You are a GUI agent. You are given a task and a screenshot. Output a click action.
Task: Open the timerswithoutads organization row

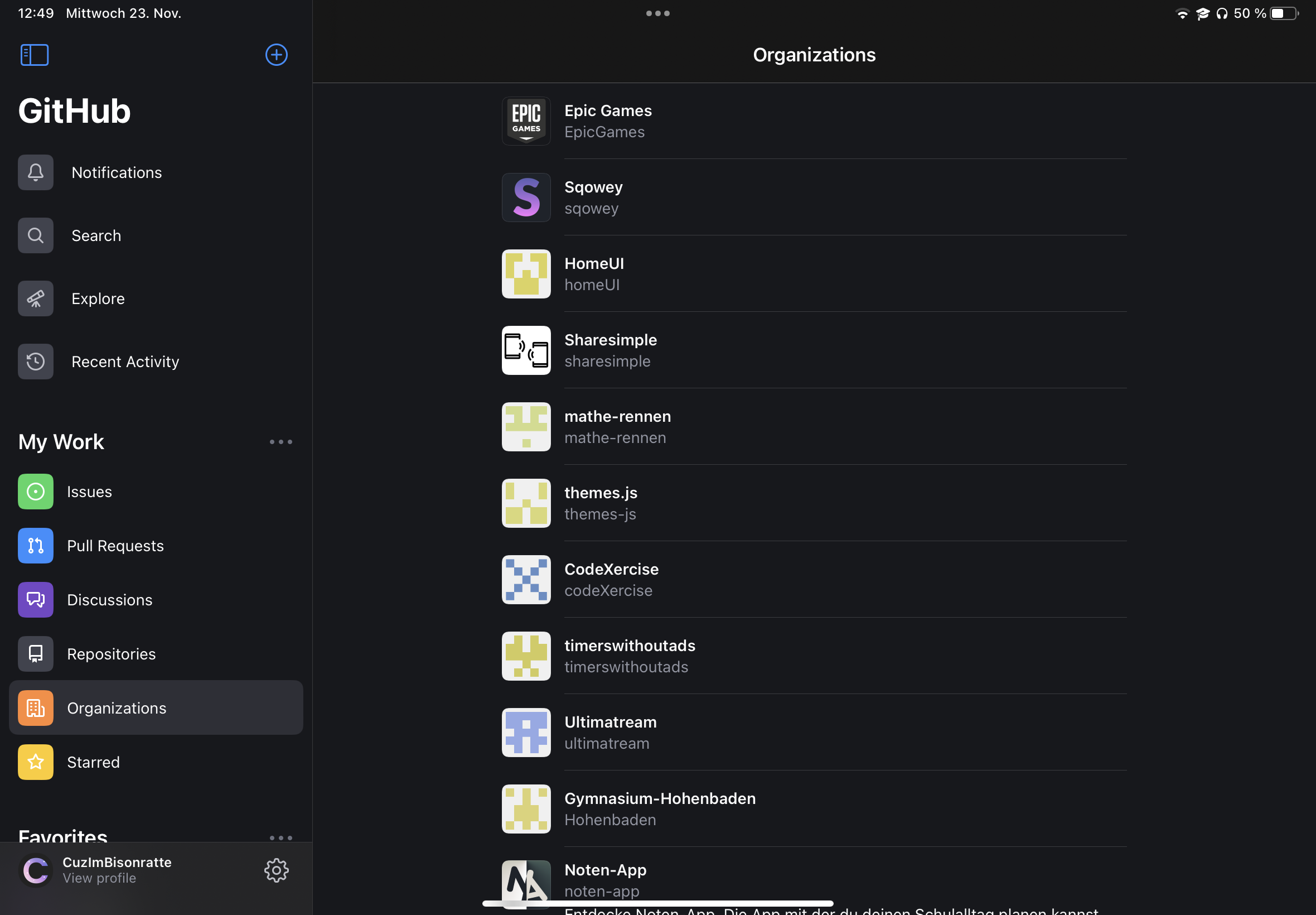[814, 657]
